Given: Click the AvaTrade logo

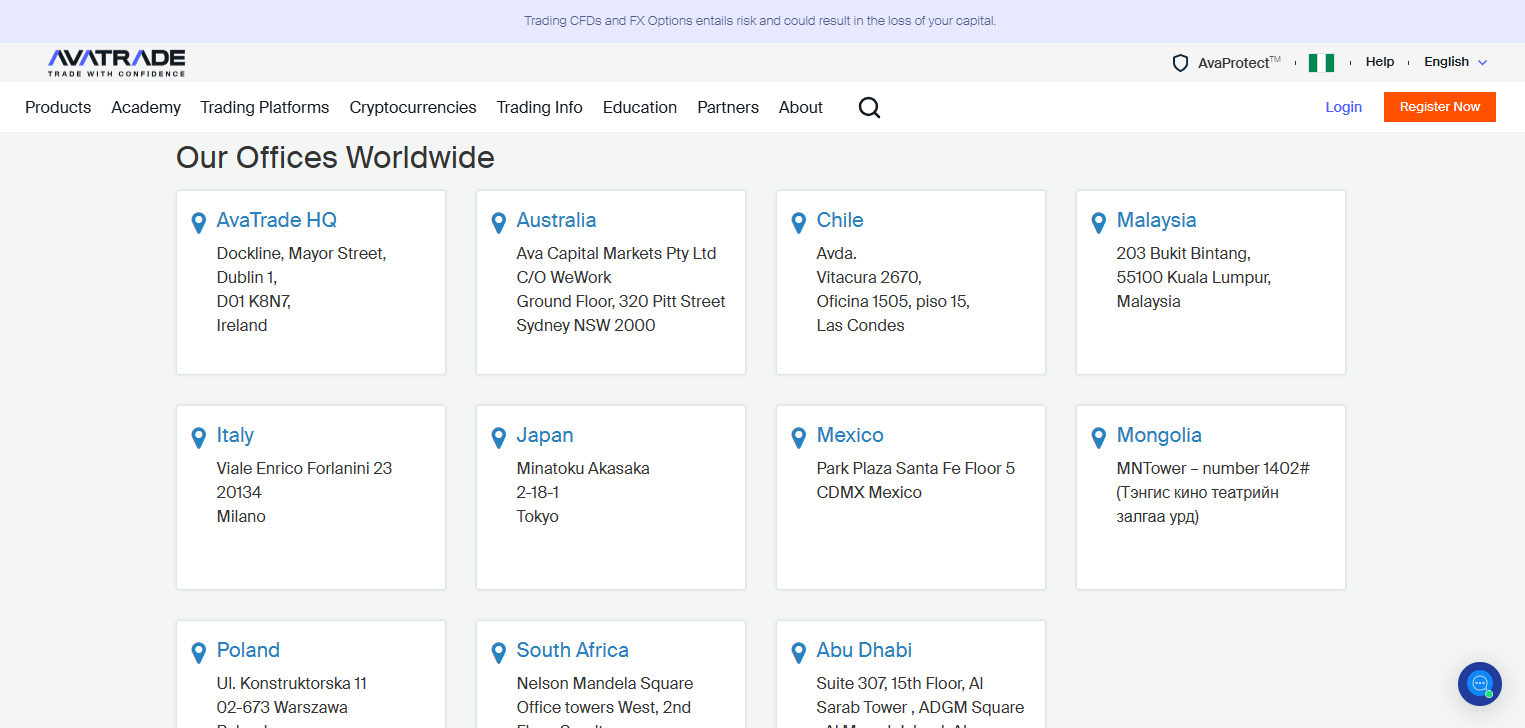Looking at the screenshot, I should point(117,63).
